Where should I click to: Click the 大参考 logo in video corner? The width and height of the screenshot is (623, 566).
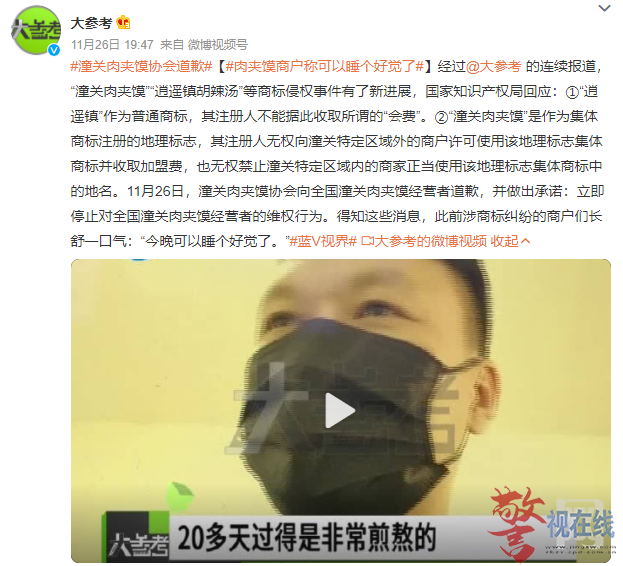136,537
